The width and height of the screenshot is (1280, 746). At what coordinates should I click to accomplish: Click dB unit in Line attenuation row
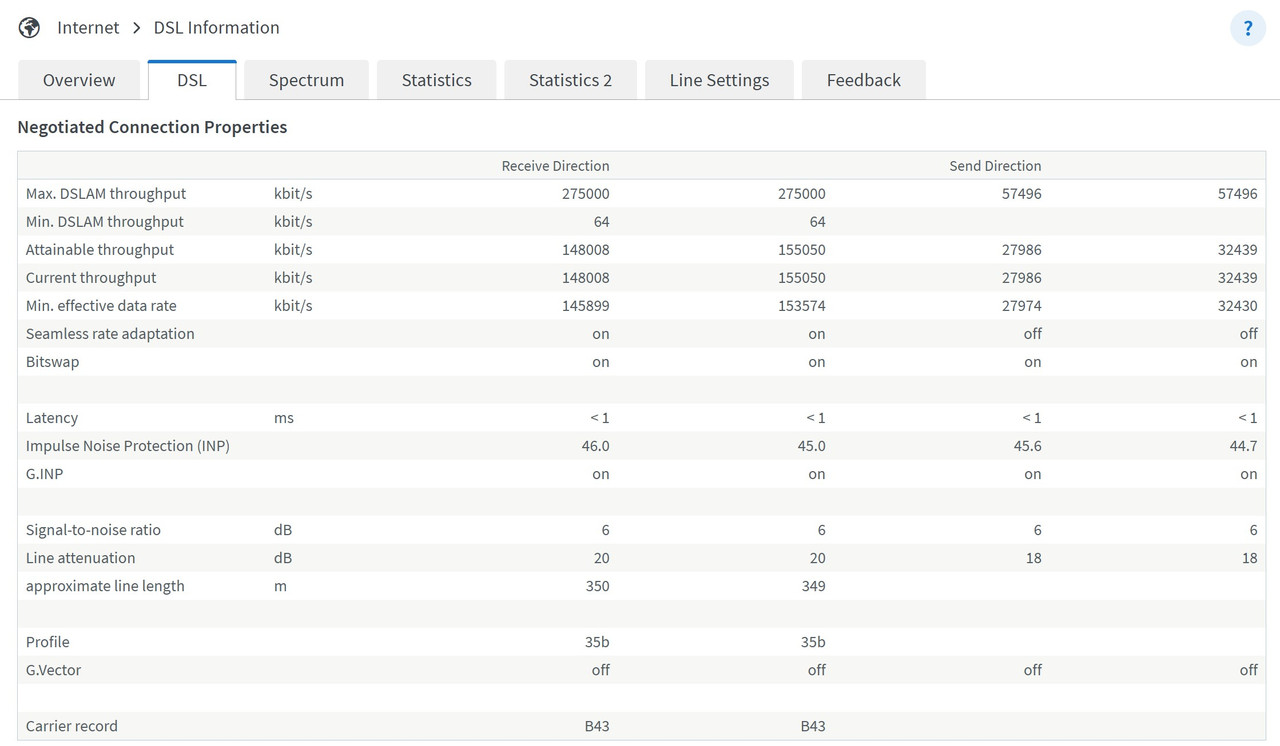tap(283, 558)
